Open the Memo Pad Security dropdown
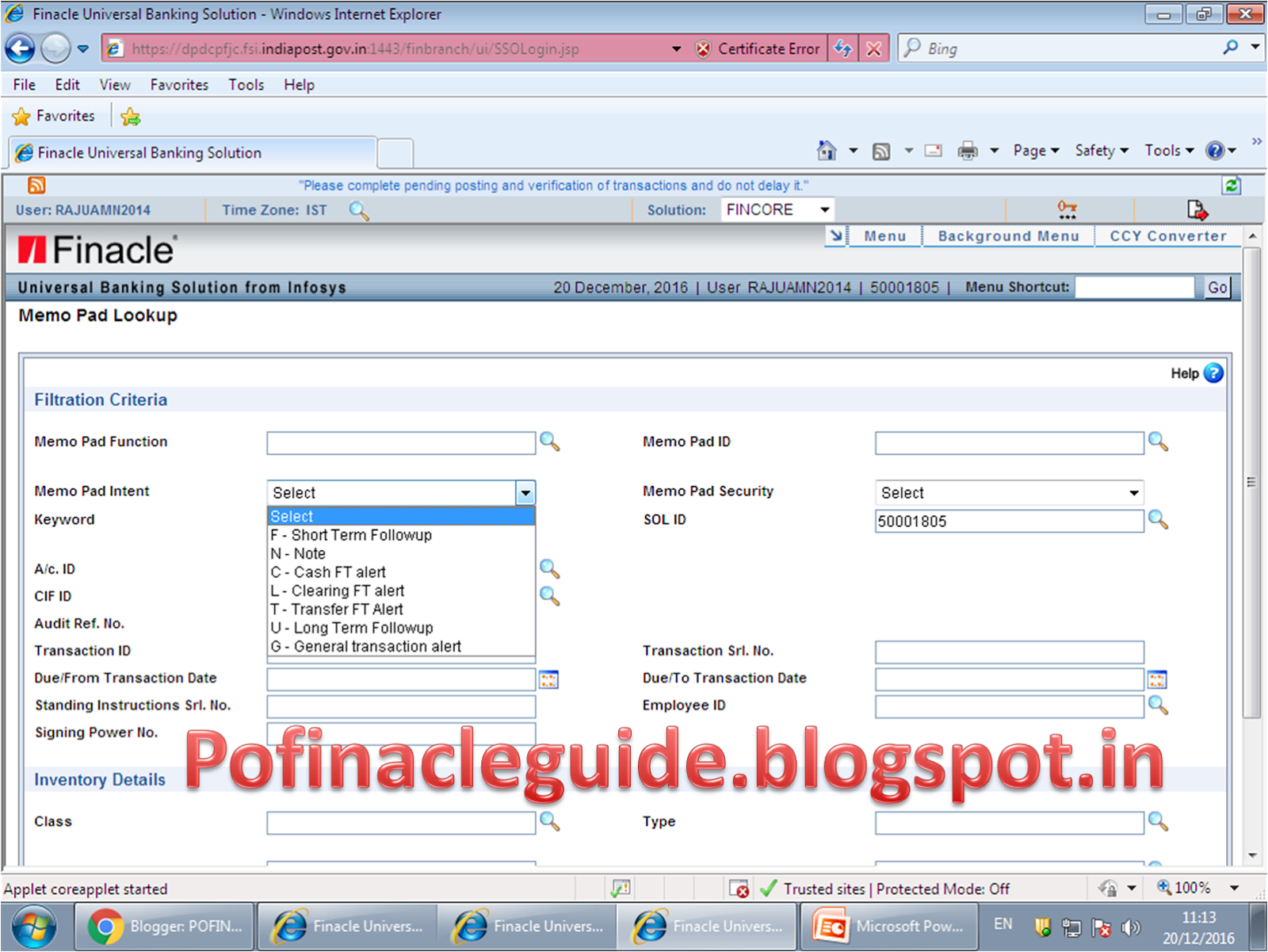 (1132, 492)
